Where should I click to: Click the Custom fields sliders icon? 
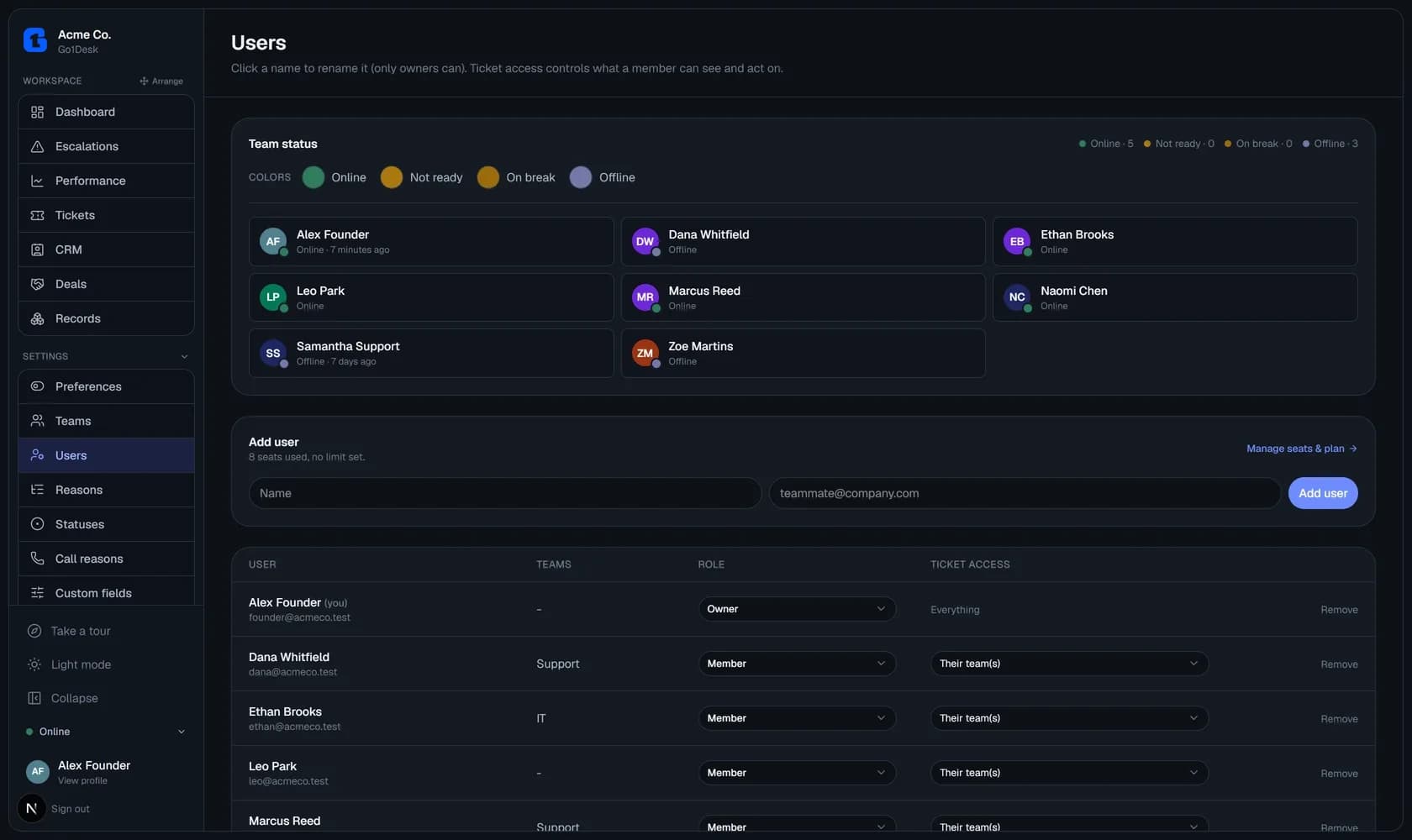(37, 593)
